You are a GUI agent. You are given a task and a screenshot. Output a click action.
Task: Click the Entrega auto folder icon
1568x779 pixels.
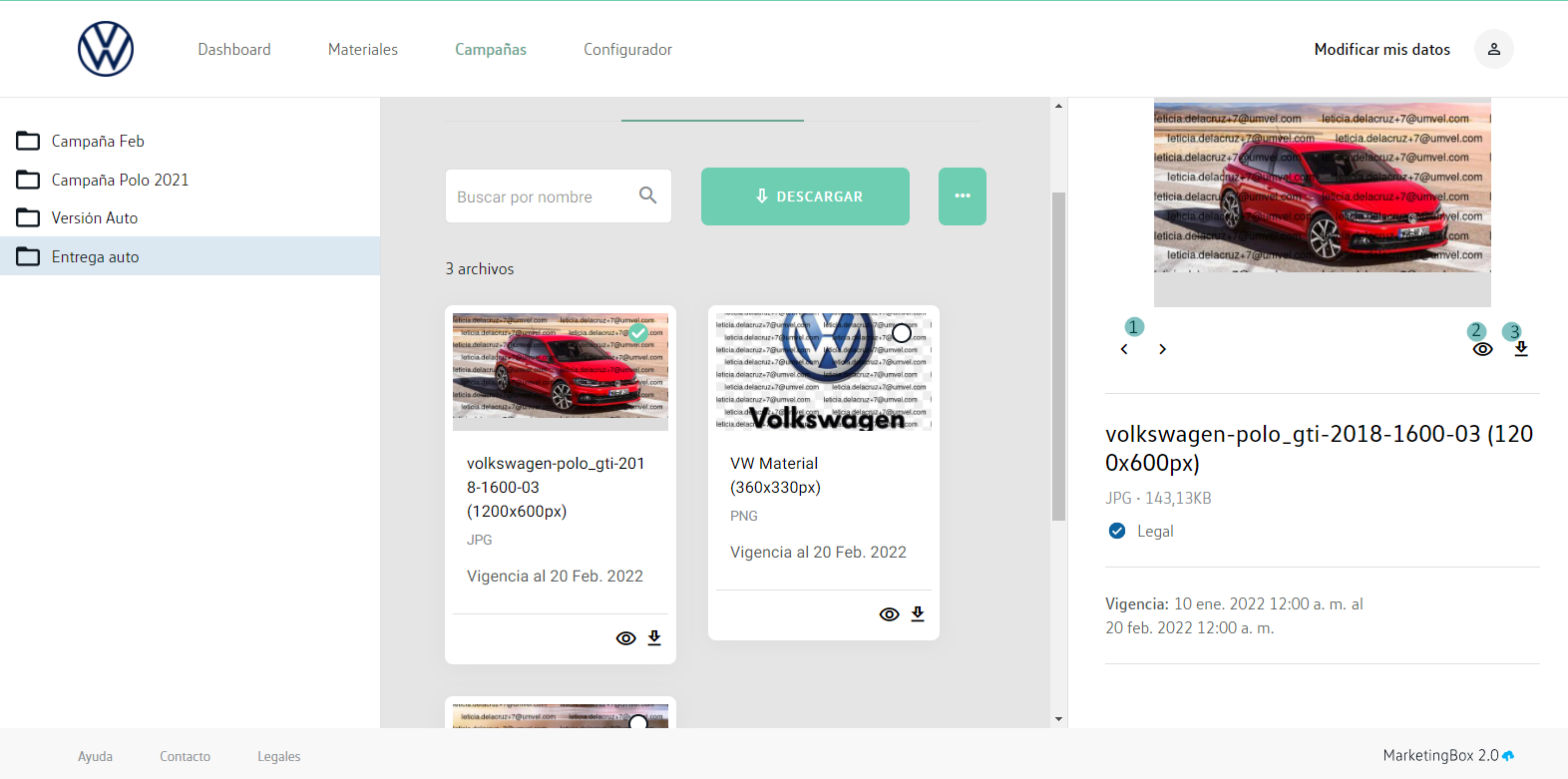(28, 256)
